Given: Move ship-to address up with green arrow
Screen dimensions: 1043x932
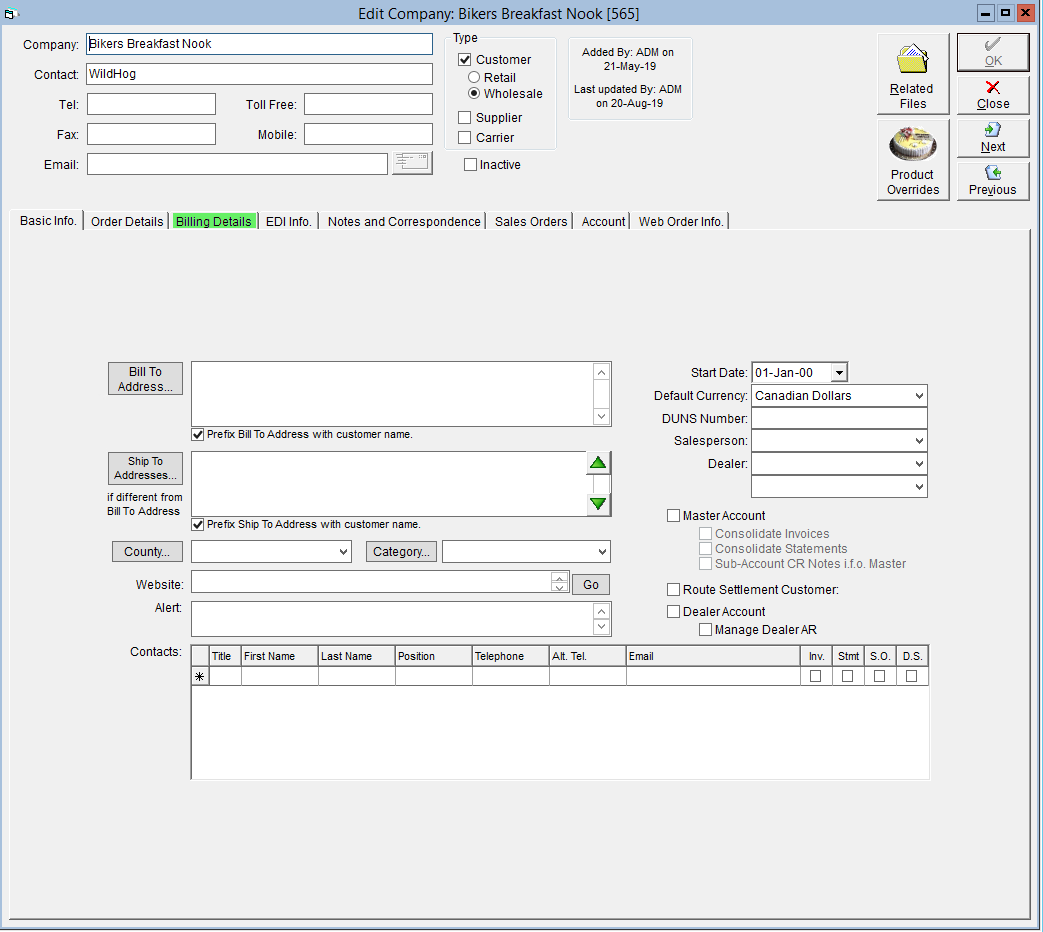Looking at the screenshot, I should click(x=598, y=463).
